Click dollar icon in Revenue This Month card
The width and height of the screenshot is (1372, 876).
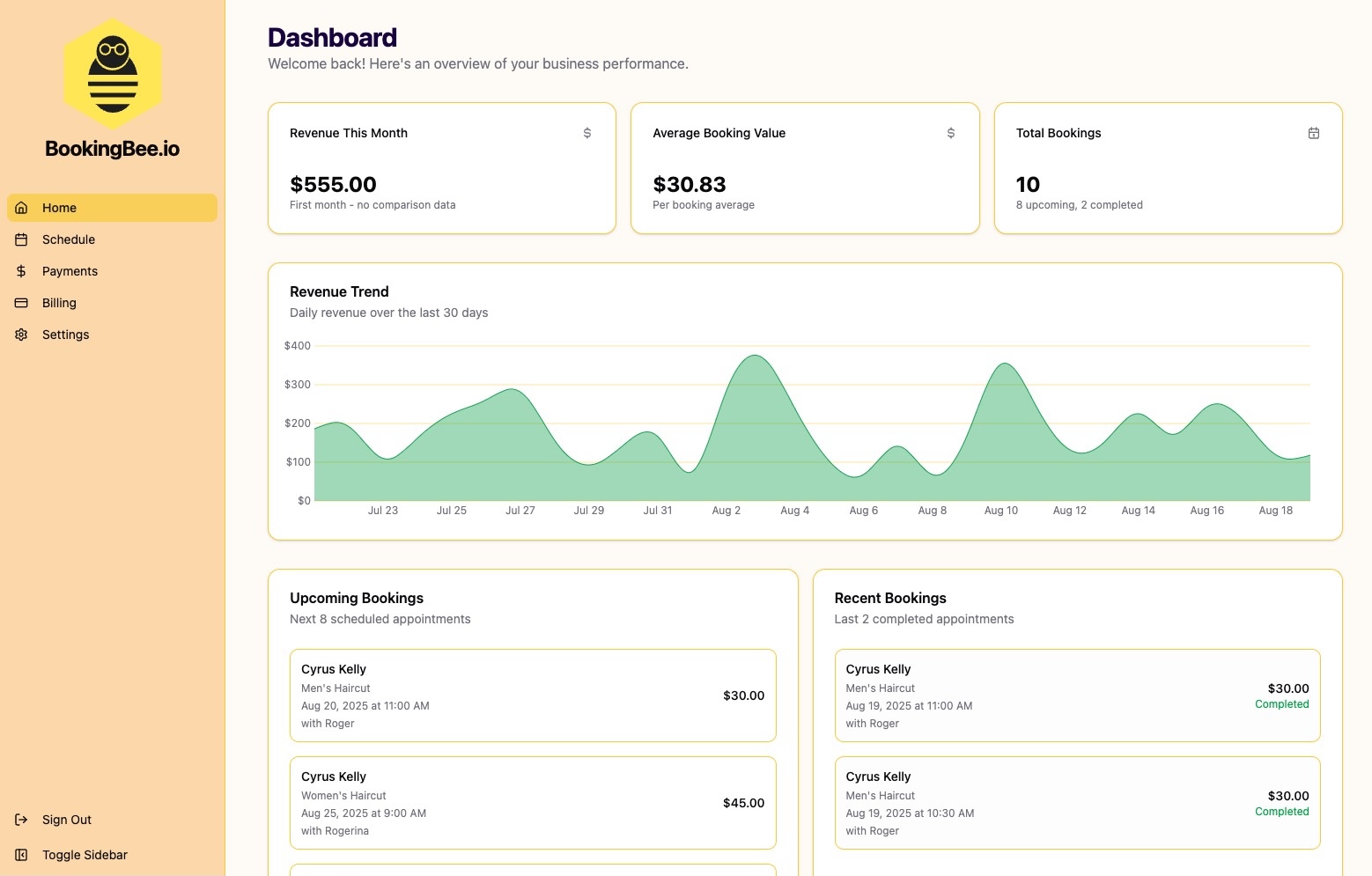click(x=587, y=133)
